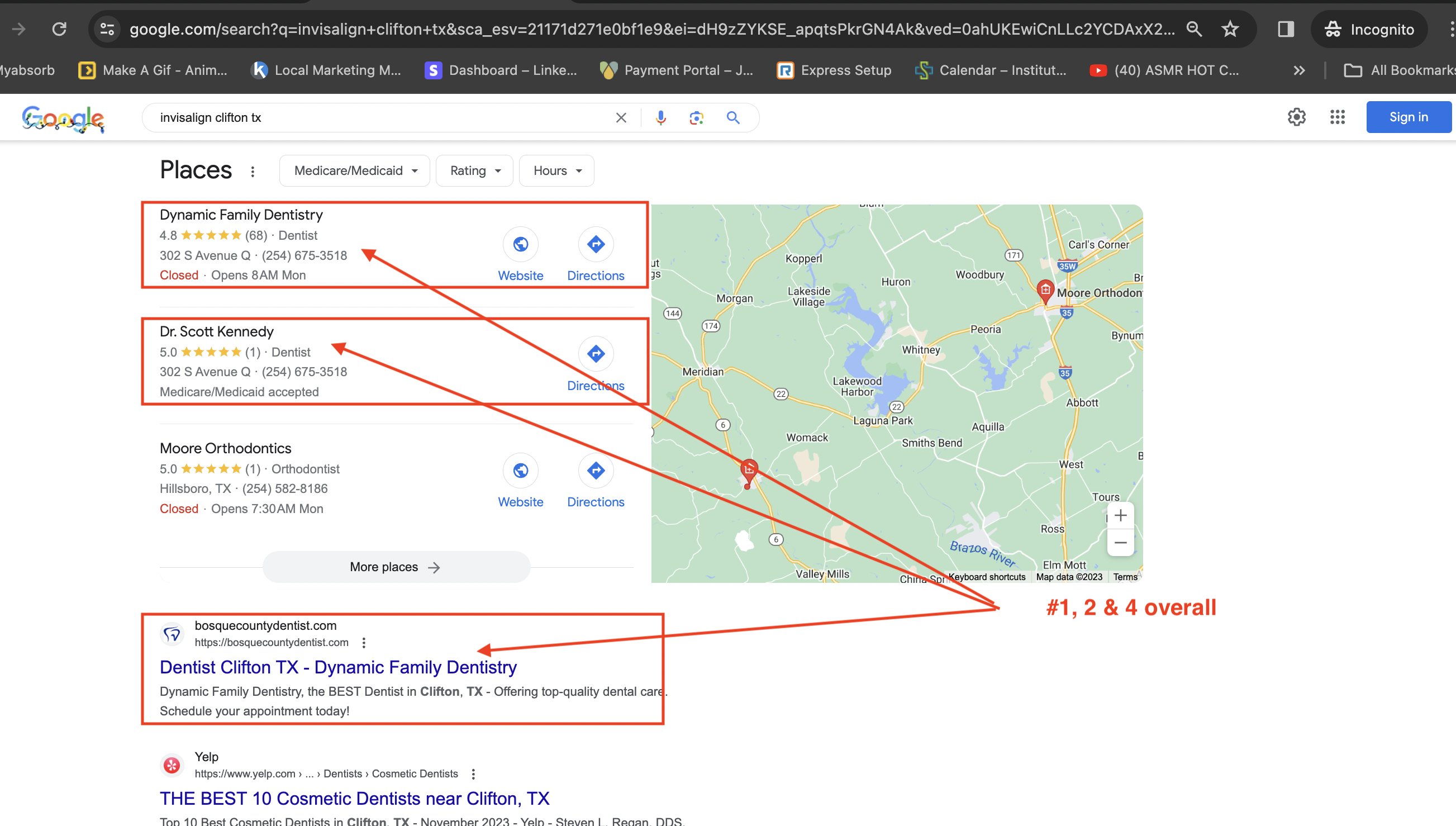This screenshot has width=1456, height=826.
Task: Clear the search query with X
Action: point(621,117)
